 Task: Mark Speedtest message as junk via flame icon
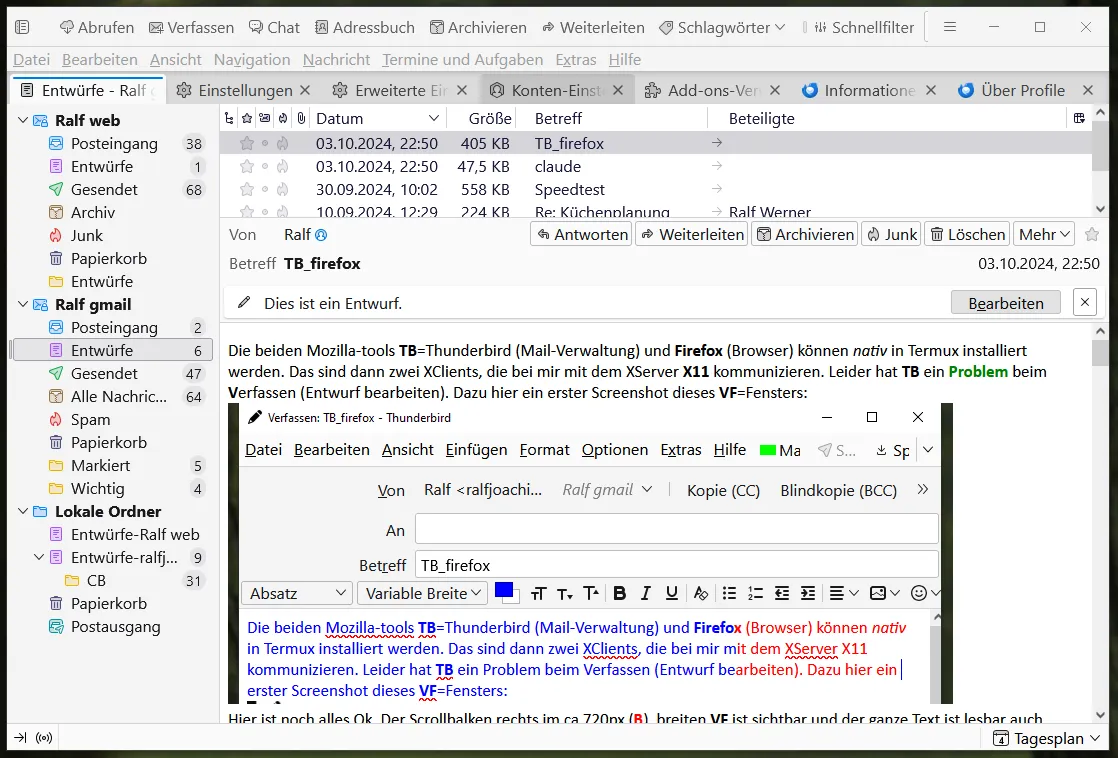pos(283,190)
